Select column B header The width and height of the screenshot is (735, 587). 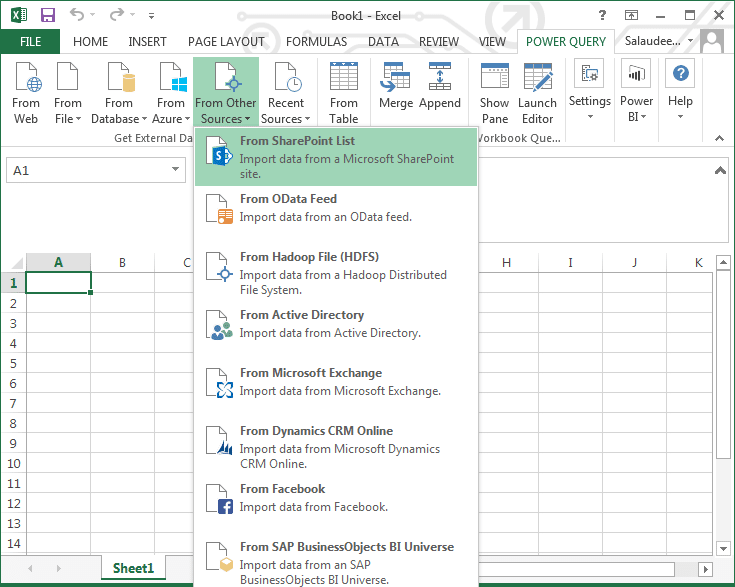pyautogui.click(x=122, y=263)
